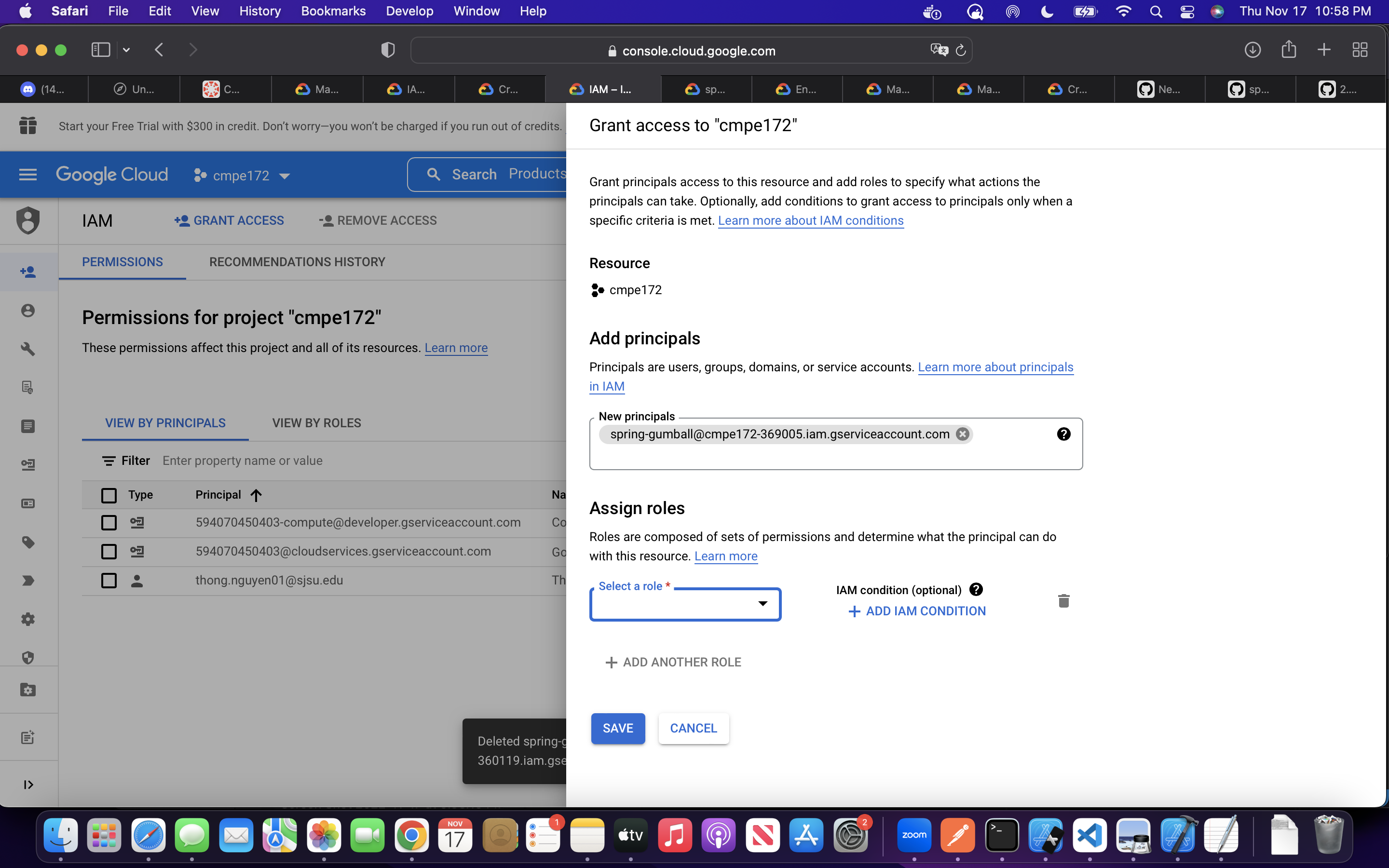Expand the cmpe172 project selector
1389x868 pixels.
(x=242, y=176)
